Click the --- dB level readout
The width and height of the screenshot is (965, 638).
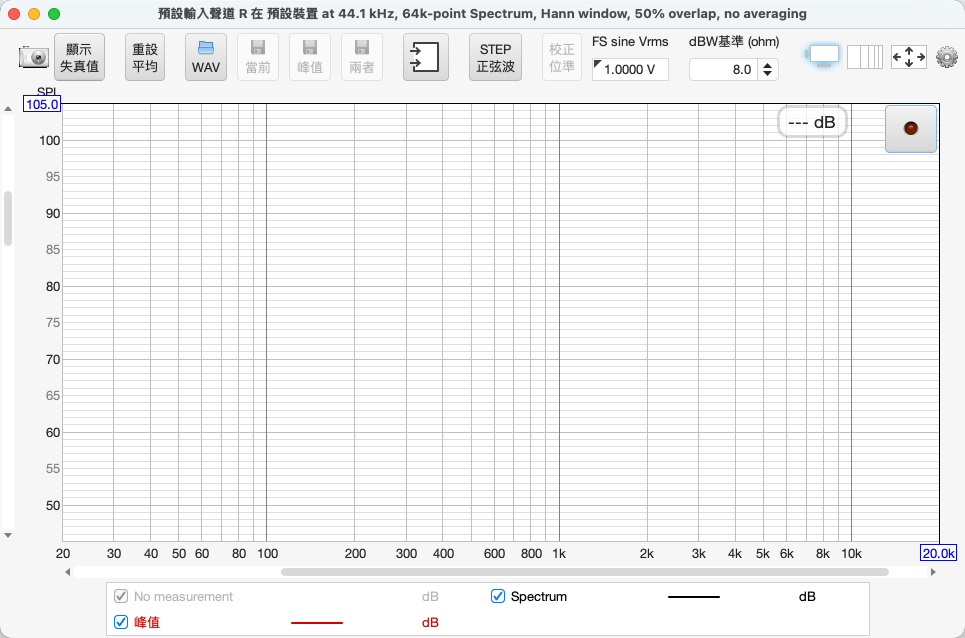(812, 122)
